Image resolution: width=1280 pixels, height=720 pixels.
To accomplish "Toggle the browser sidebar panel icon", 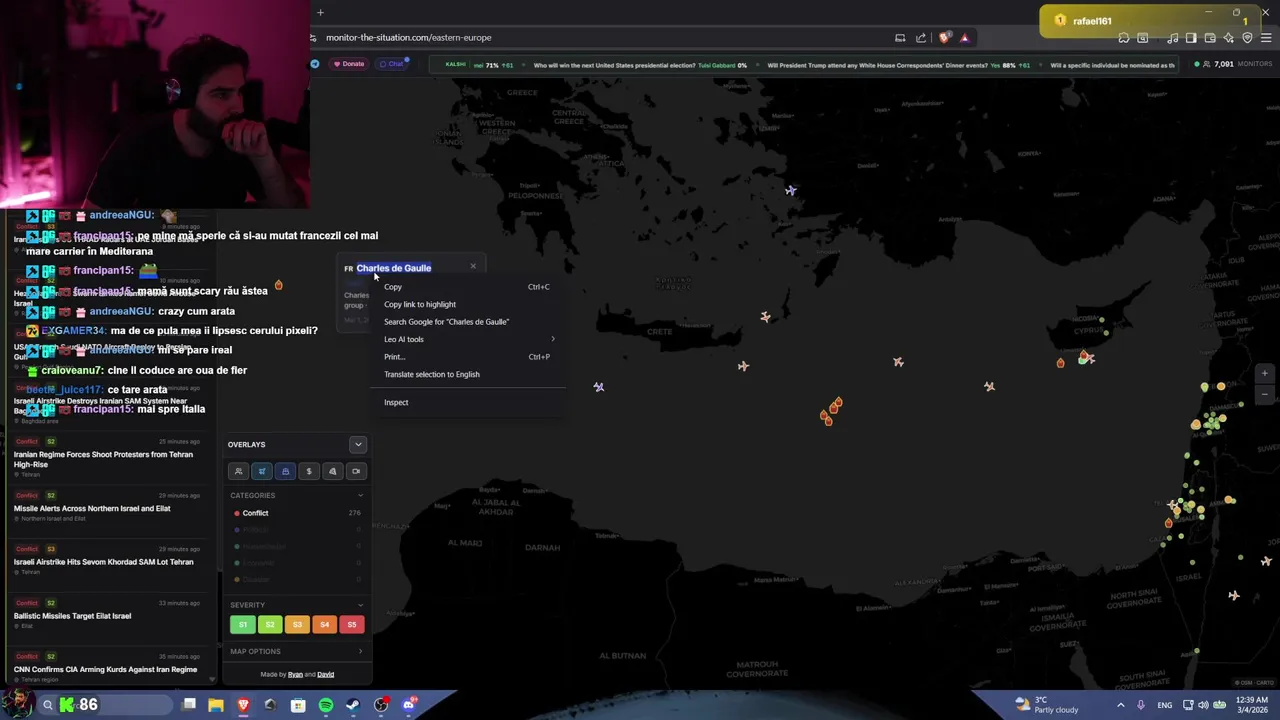I will [x=1191, y=38].
